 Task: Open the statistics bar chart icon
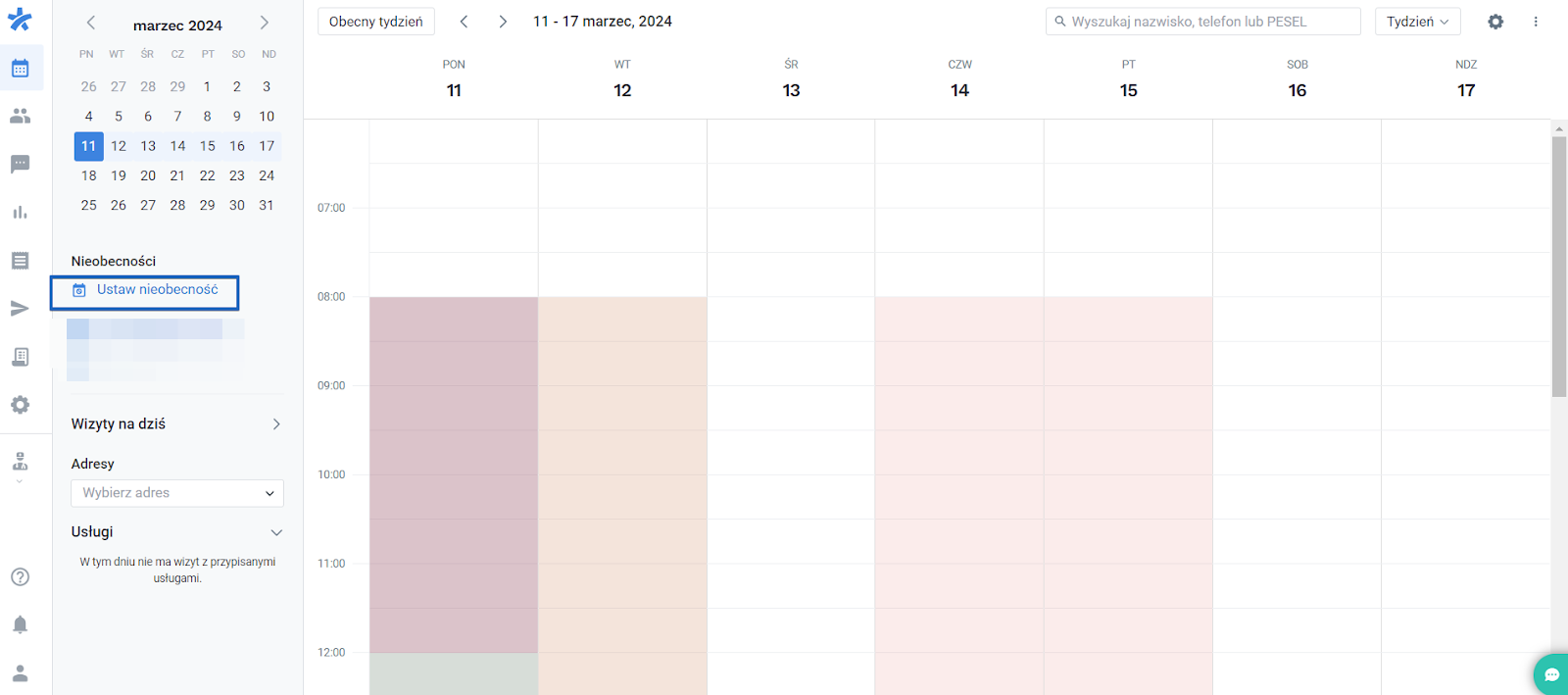20,212
